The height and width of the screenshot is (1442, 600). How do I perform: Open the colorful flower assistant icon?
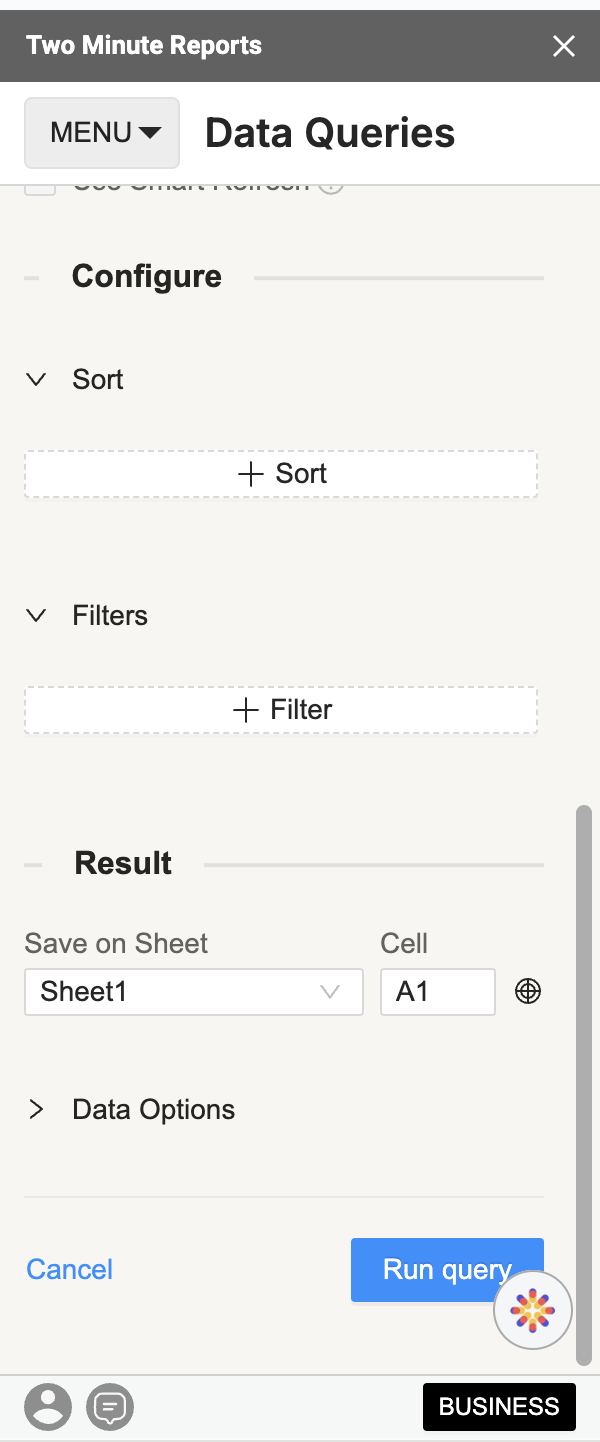tap(533, 1310)
